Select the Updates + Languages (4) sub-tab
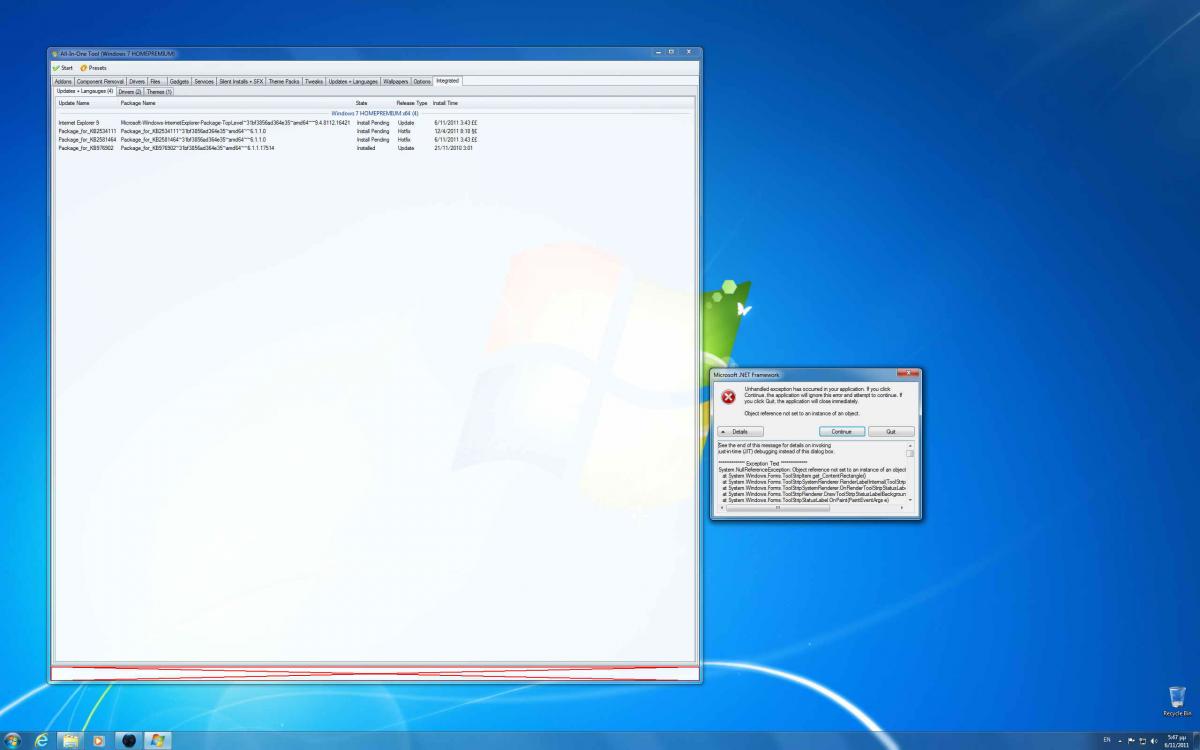The height and width of the screenshot is (750, 1200). pos(85,91)
